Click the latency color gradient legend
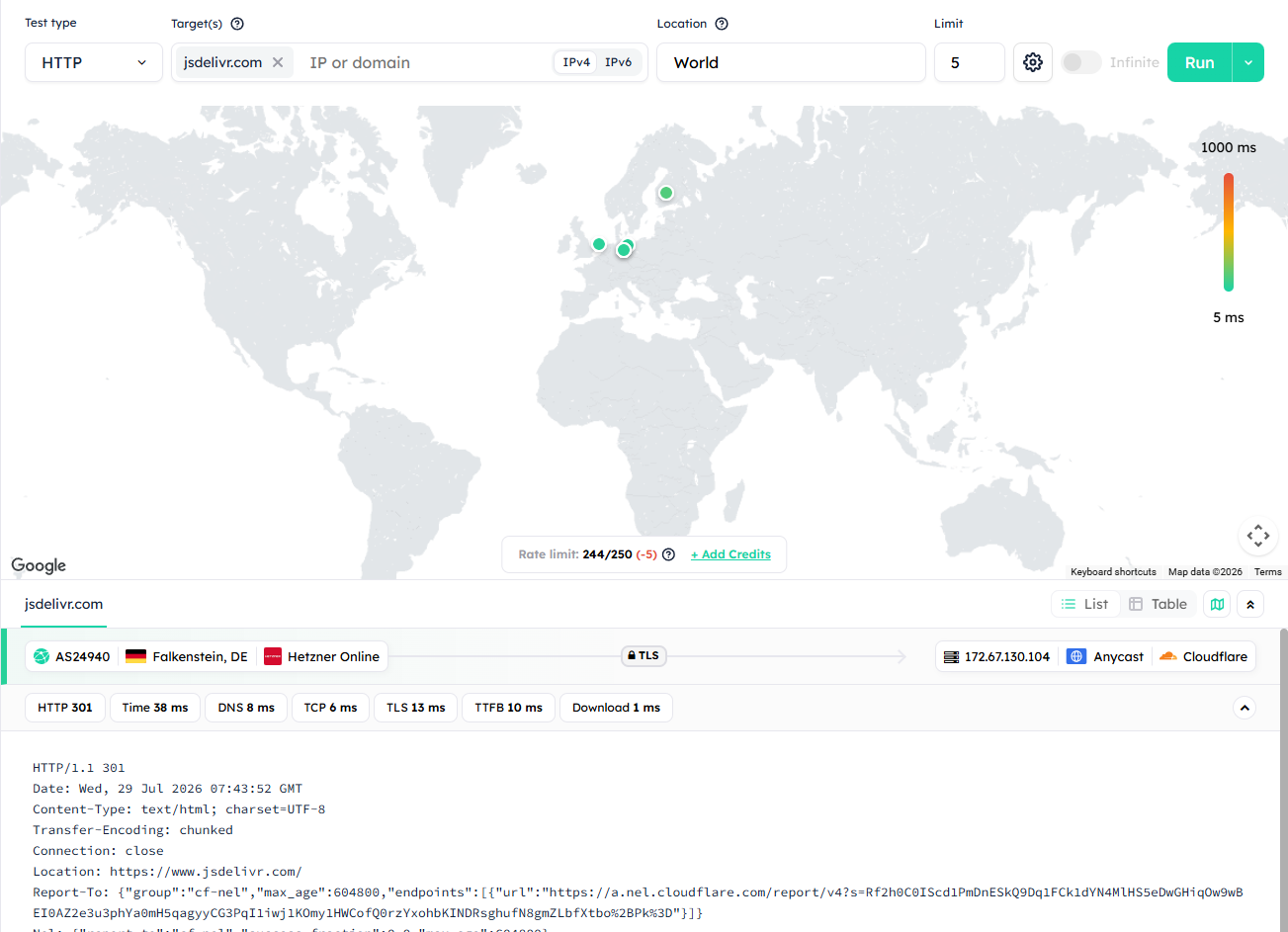 coord(1229,232)
